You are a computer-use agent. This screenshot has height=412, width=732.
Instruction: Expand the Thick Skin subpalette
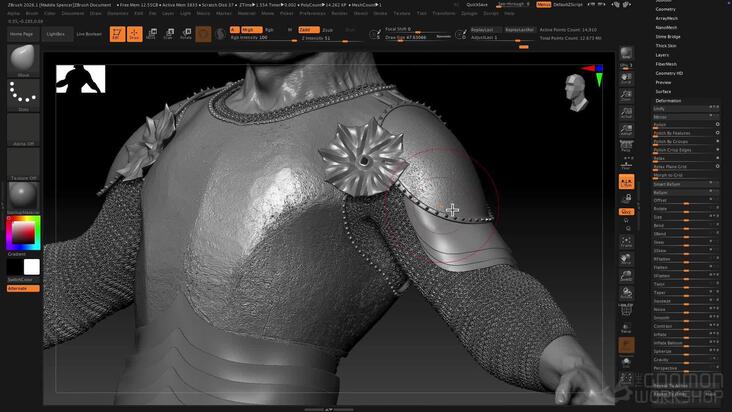666,46
